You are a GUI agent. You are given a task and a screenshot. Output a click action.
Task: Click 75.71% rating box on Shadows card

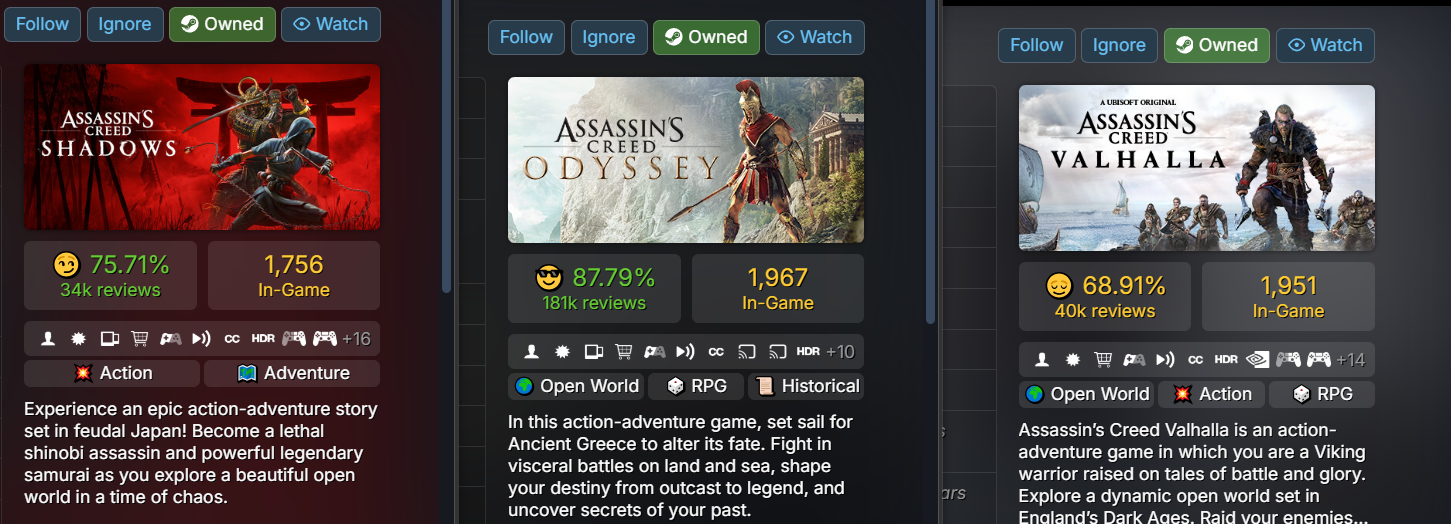(110, 276)
